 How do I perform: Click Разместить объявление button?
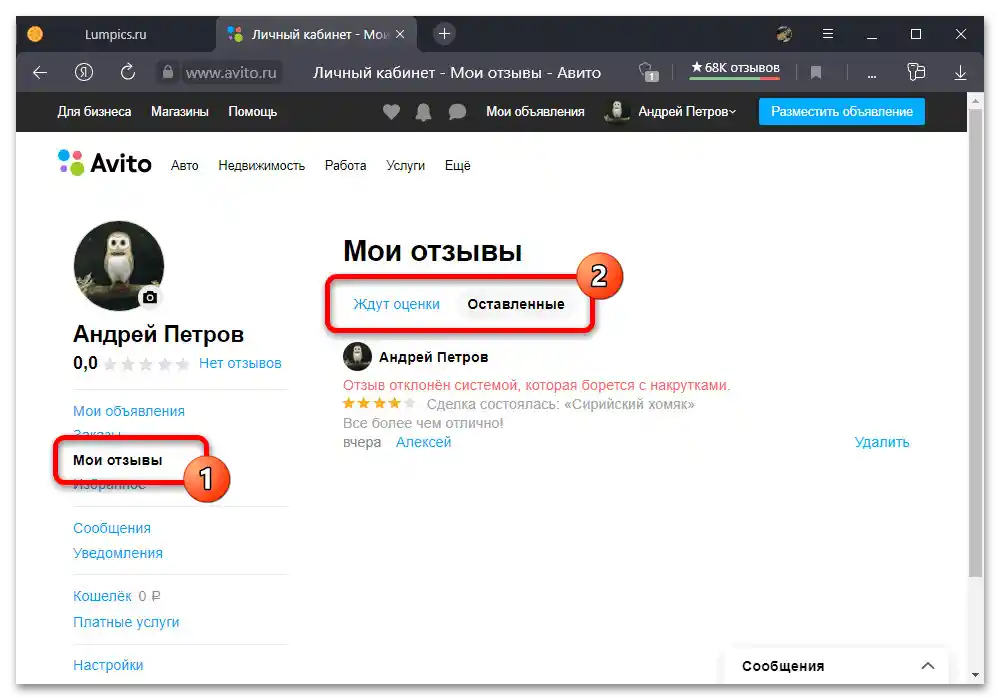pos(841,112)
